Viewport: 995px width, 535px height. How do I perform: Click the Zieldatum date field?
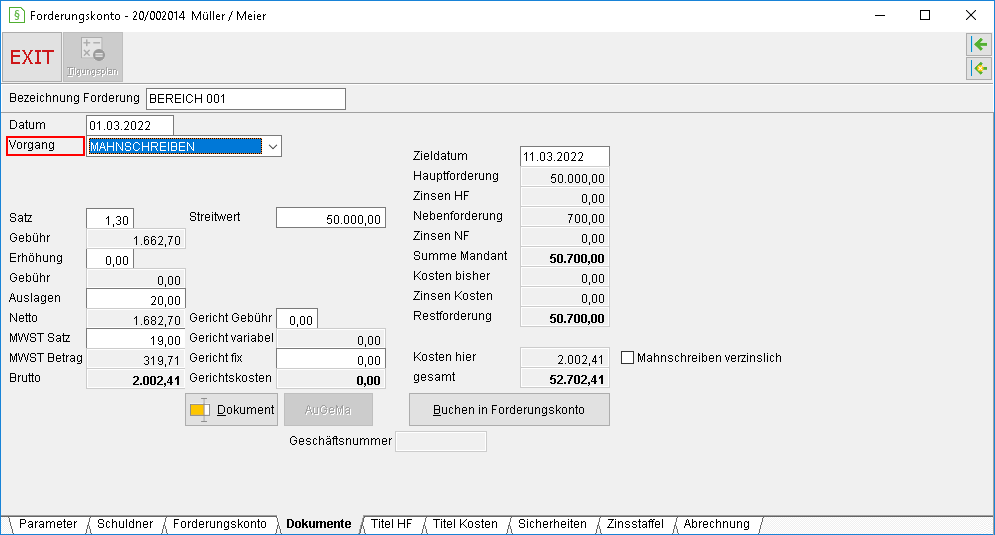pos(565,157)
